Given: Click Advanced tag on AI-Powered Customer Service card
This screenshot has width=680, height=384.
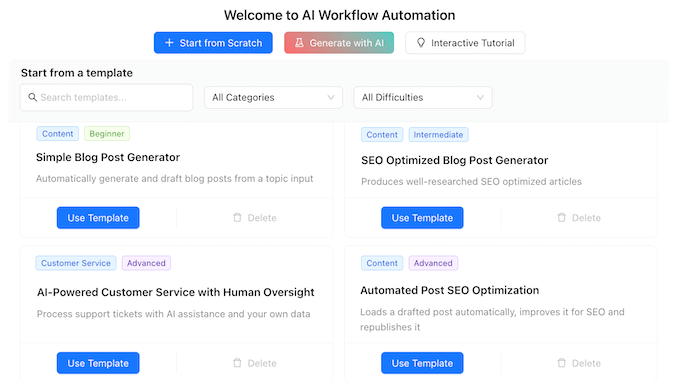Looking at the screenshot, I should coord(146,263).
